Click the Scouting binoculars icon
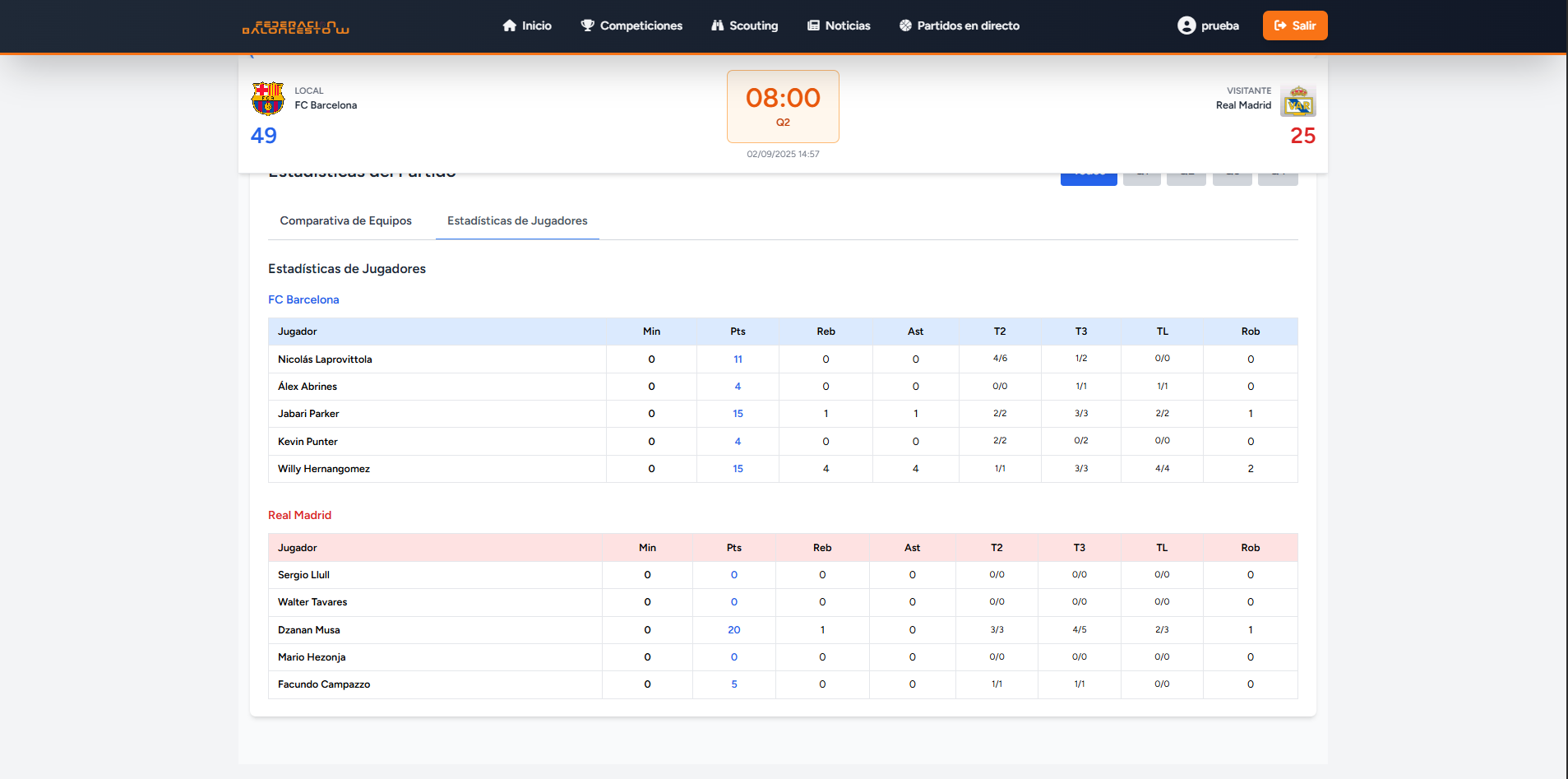The image size is (1568, 779). coord(717,26)
